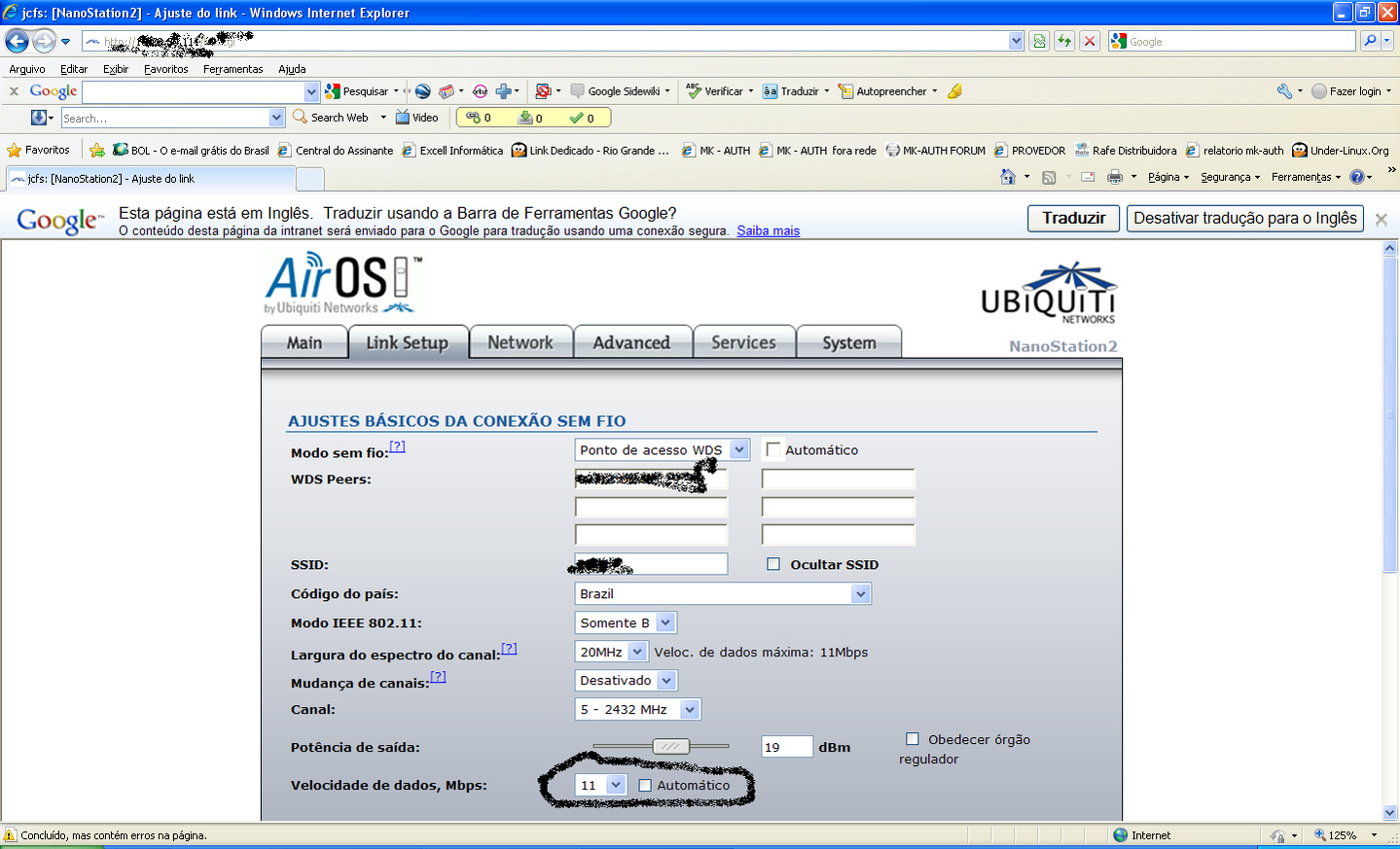Click the Read Mail envelope icon
This screenshot has height=849, width=1400.
pos(1088,177)
